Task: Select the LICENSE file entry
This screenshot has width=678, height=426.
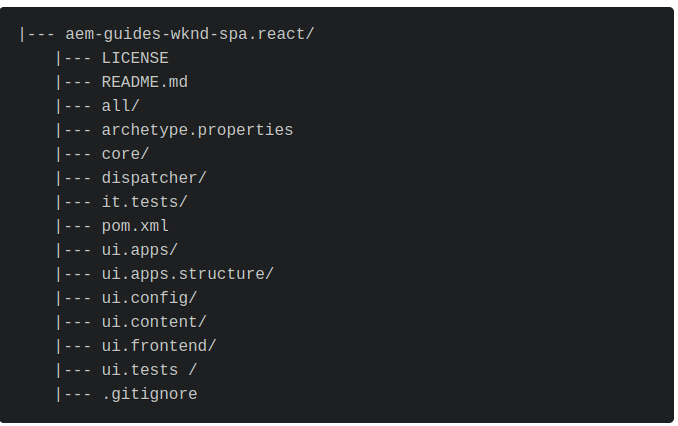Action: tap(135, 58)
